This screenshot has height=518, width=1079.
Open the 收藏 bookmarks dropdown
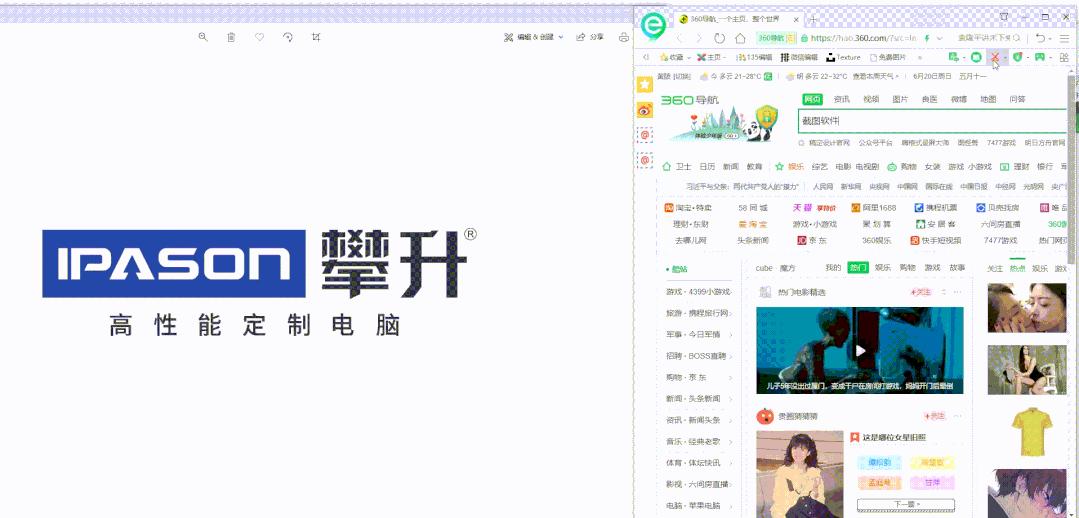[x=673, y=58]
